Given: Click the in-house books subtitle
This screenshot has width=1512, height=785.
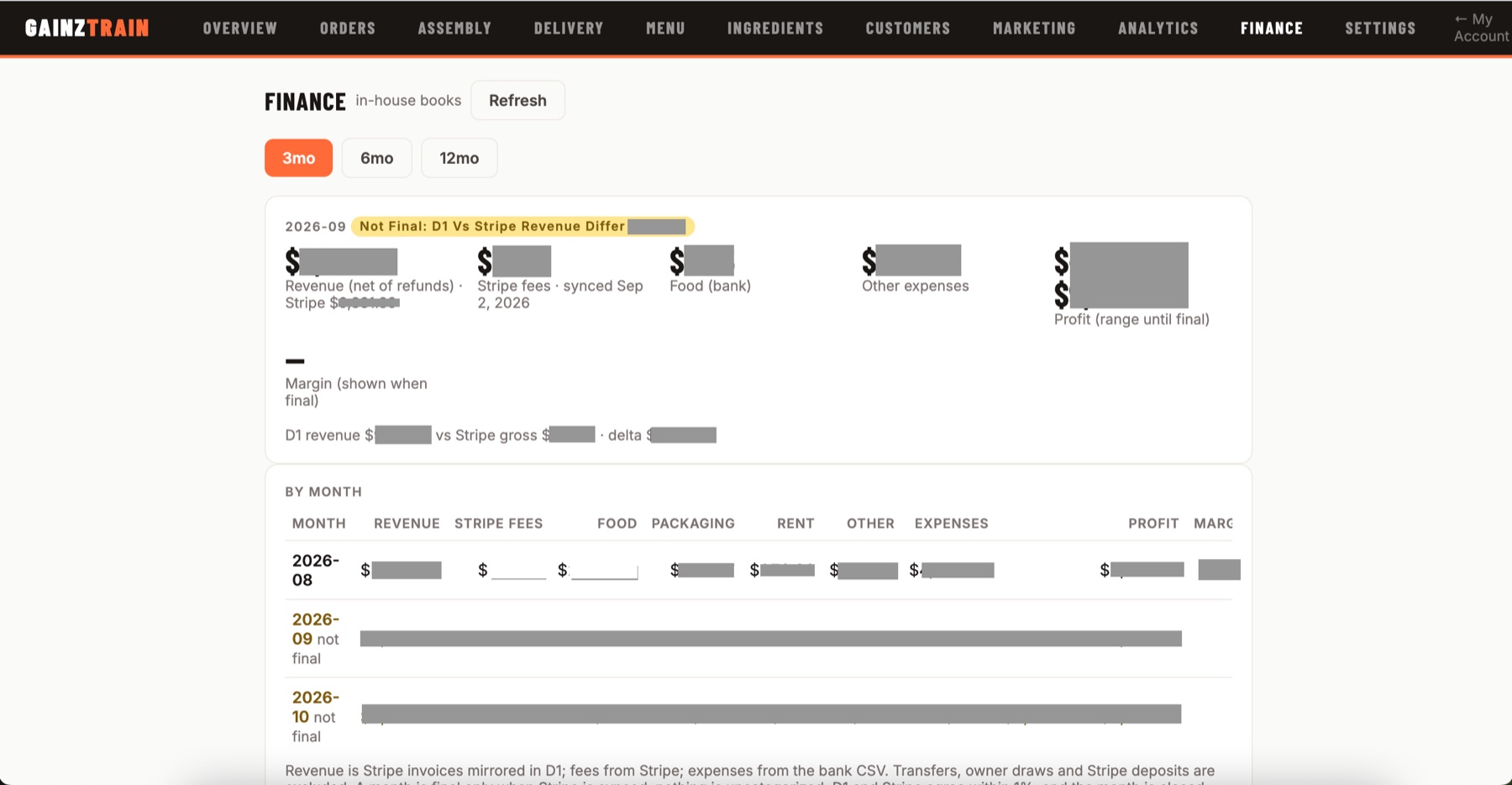Looking at the screenshot, I should (408, 100).
